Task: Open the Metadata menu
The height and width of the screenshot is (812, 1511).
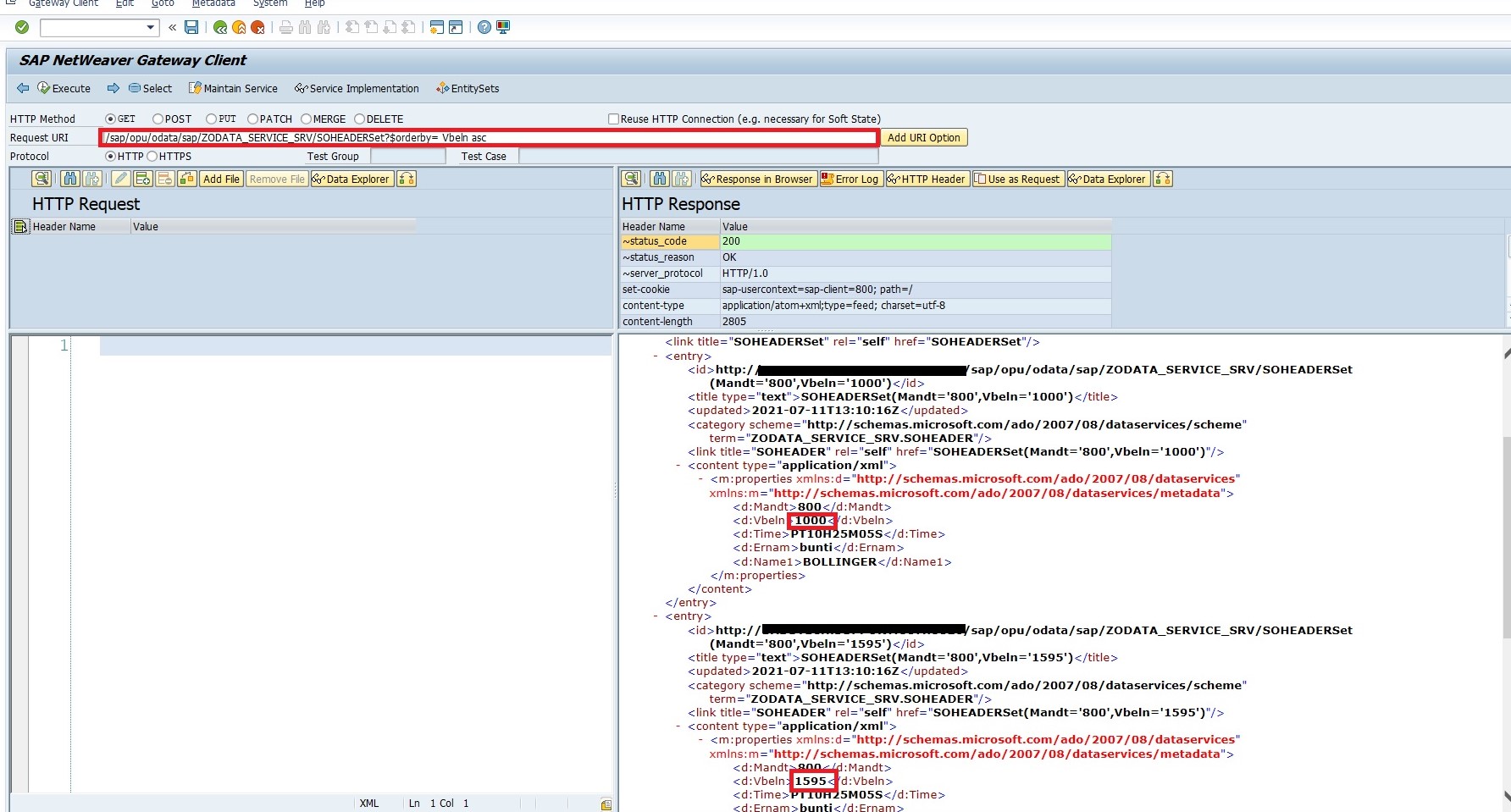Action: pyautogui.click(x=213, y=3)
